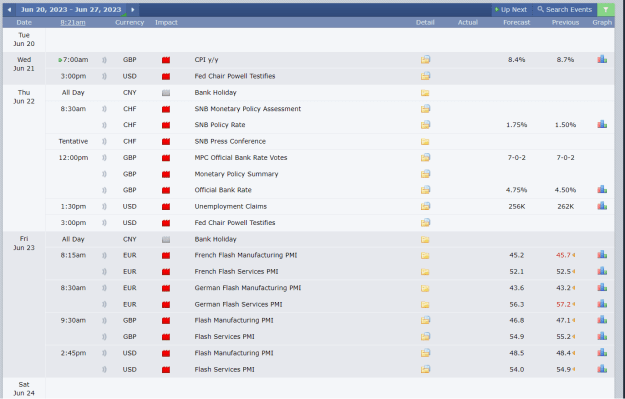Open detail for GBP Flash Services PMI
The height and width of the screenshot is (399, 625).
(x=425, y=336)
